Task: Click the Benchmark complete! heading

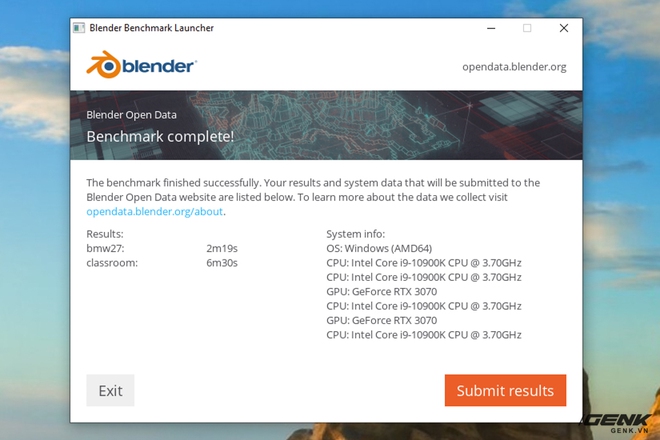Action: (160, 136)
